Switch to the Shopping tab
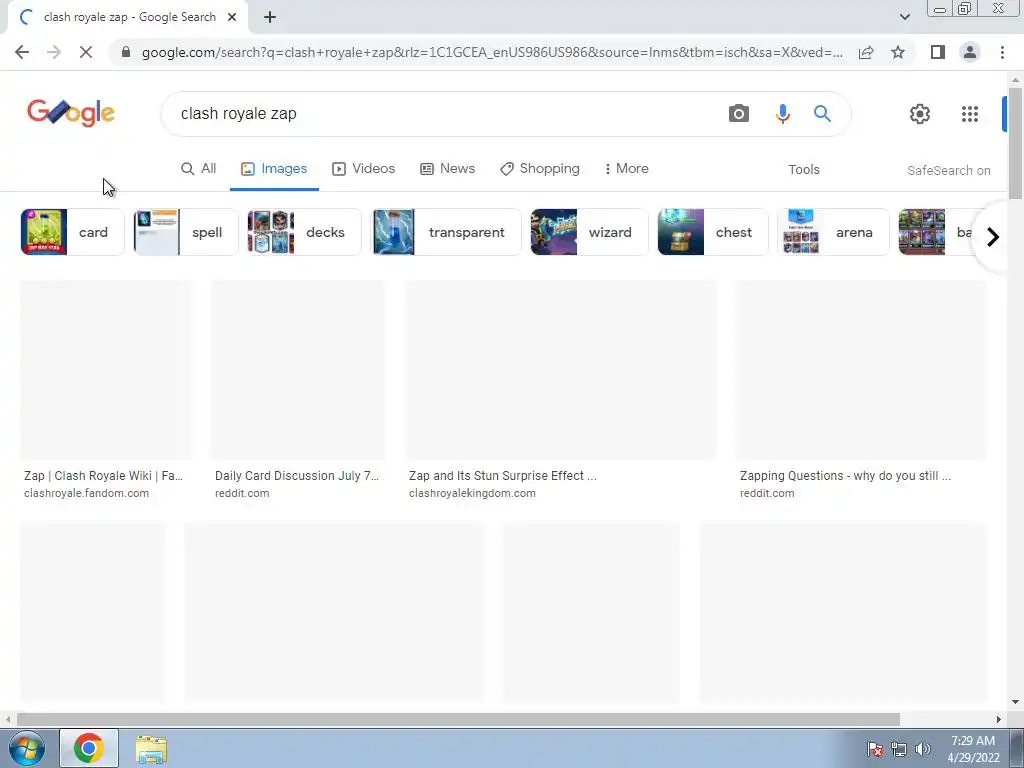This screenshot has height=768, width=1024. [540, 168]
